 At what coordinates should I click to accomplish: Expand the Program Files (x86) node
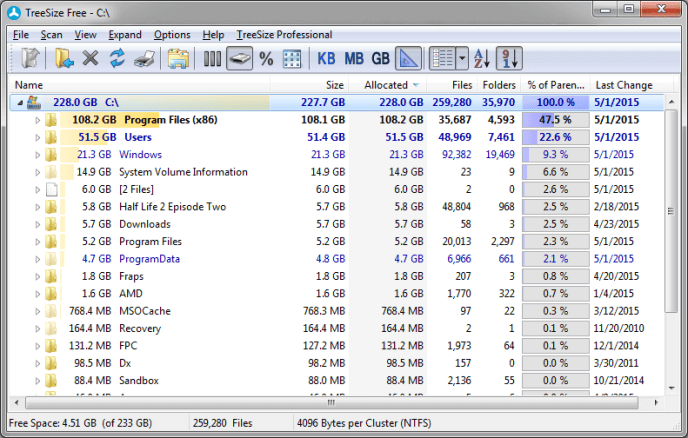pos(37,120)
